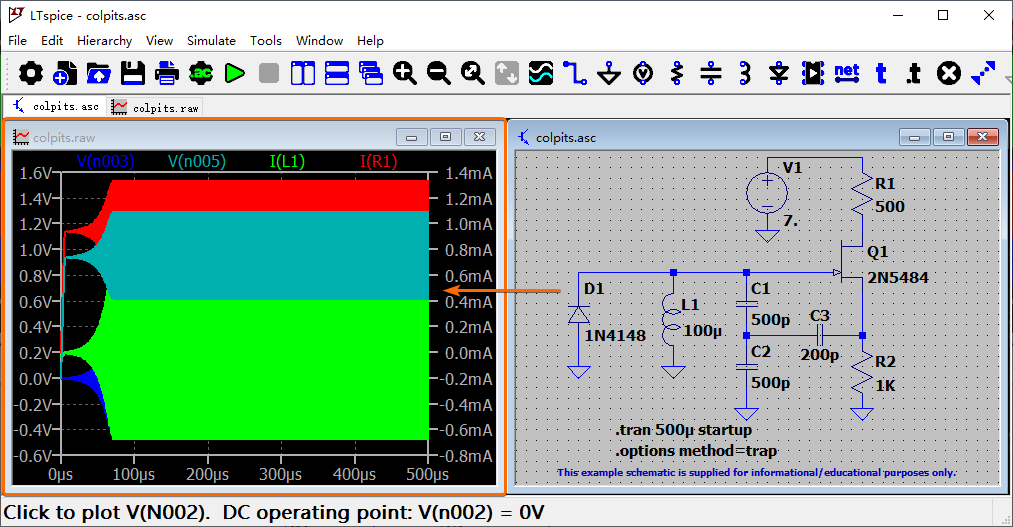Image resolution: width=1013 pixels, height=527 pixels.
Task: Click the blue duplicate arrow tool
Action: coord(983,73)
